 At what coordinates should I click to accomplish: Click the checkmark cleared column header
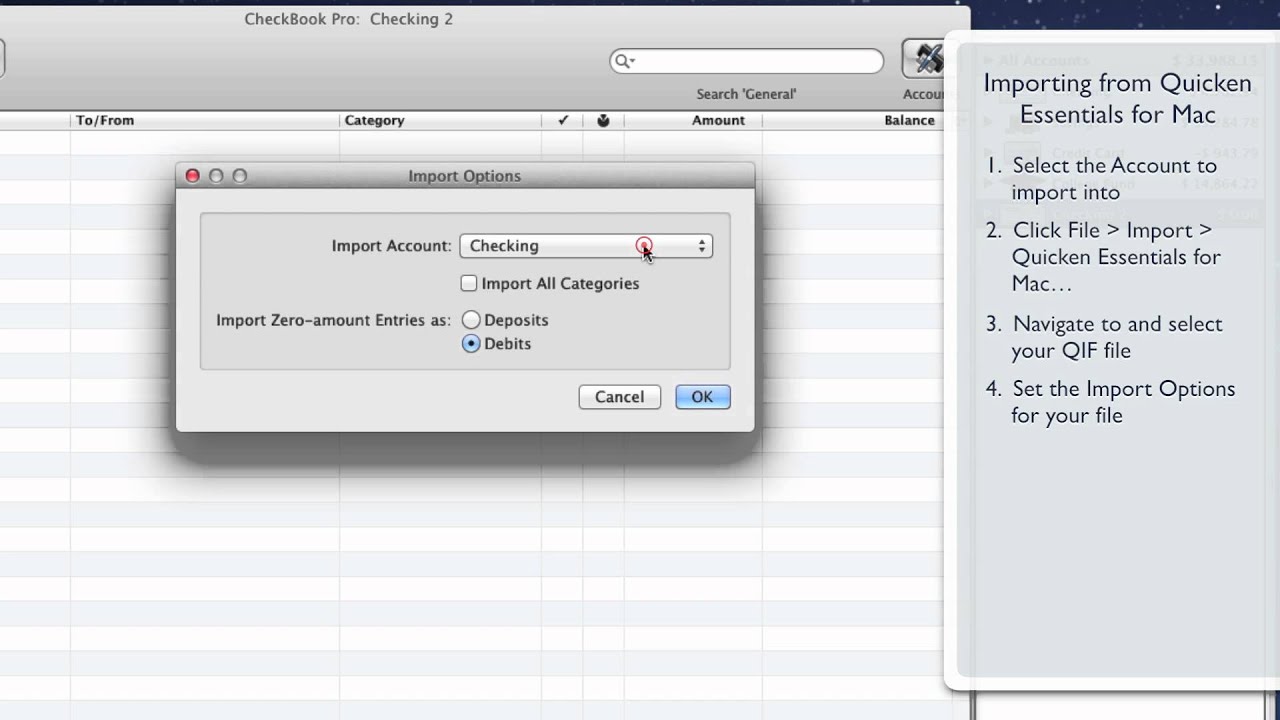563,120
